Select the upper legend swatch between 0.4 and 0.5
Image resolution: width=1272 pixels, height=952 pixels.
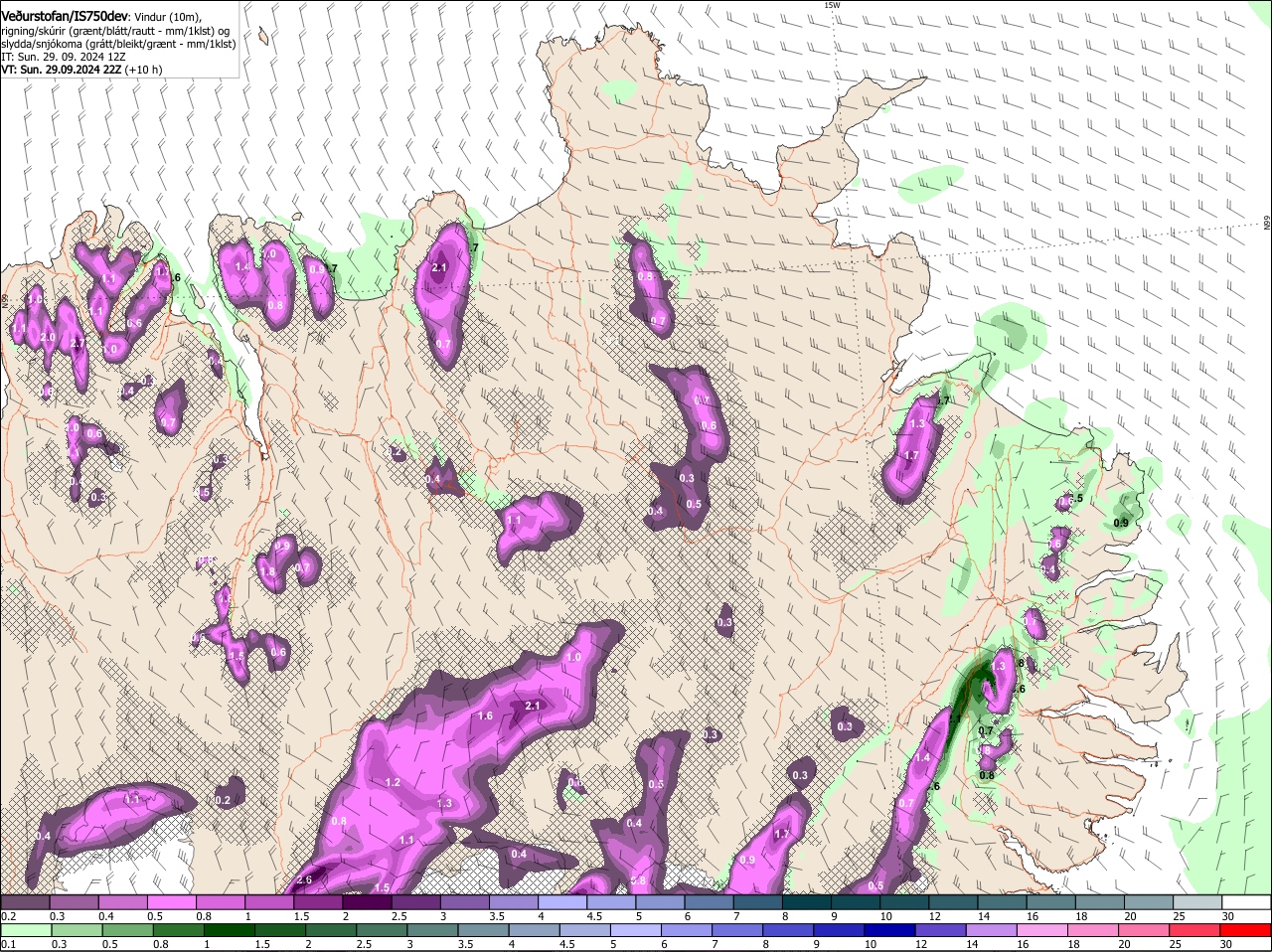tap(122, 902)
